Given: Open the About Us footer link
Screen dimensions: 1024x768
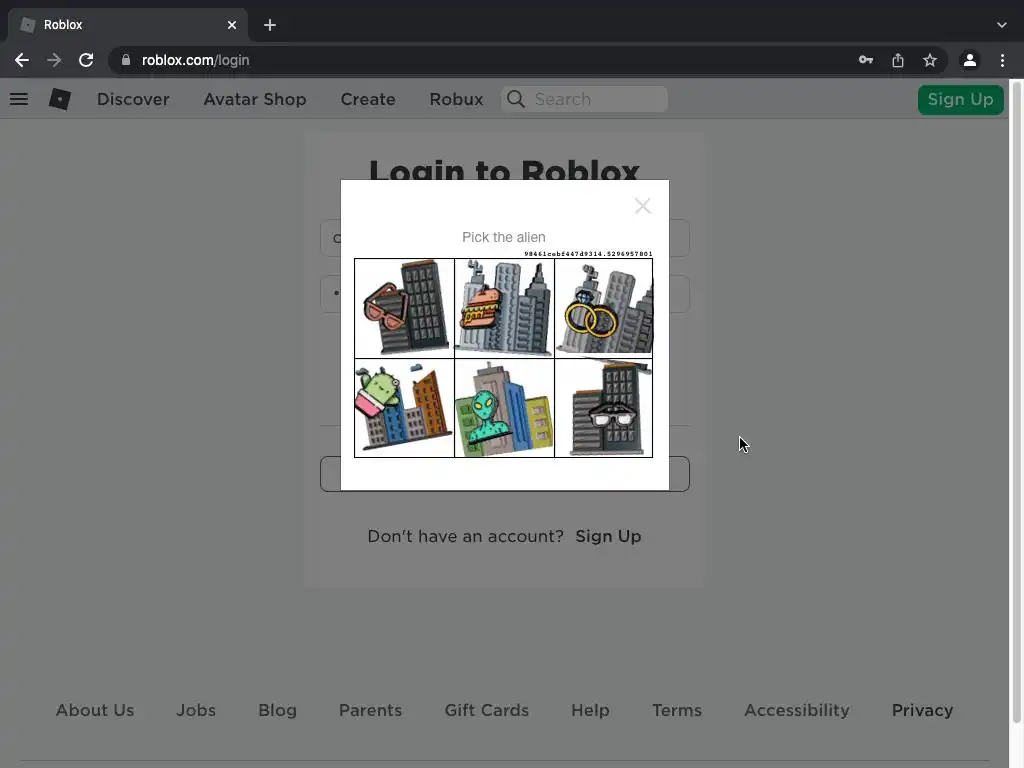Looking at the screenshot, I should tap(95, 710).
